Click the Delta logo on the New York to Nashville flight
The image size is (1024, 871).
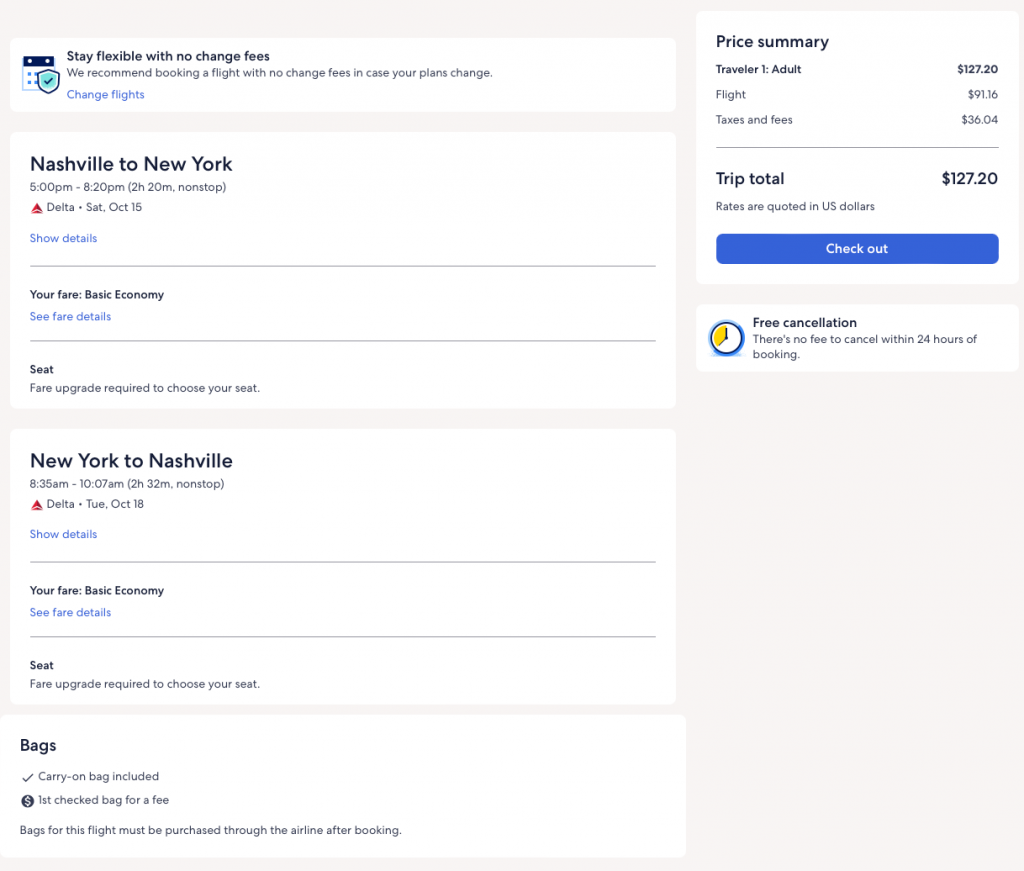[37, 505]
